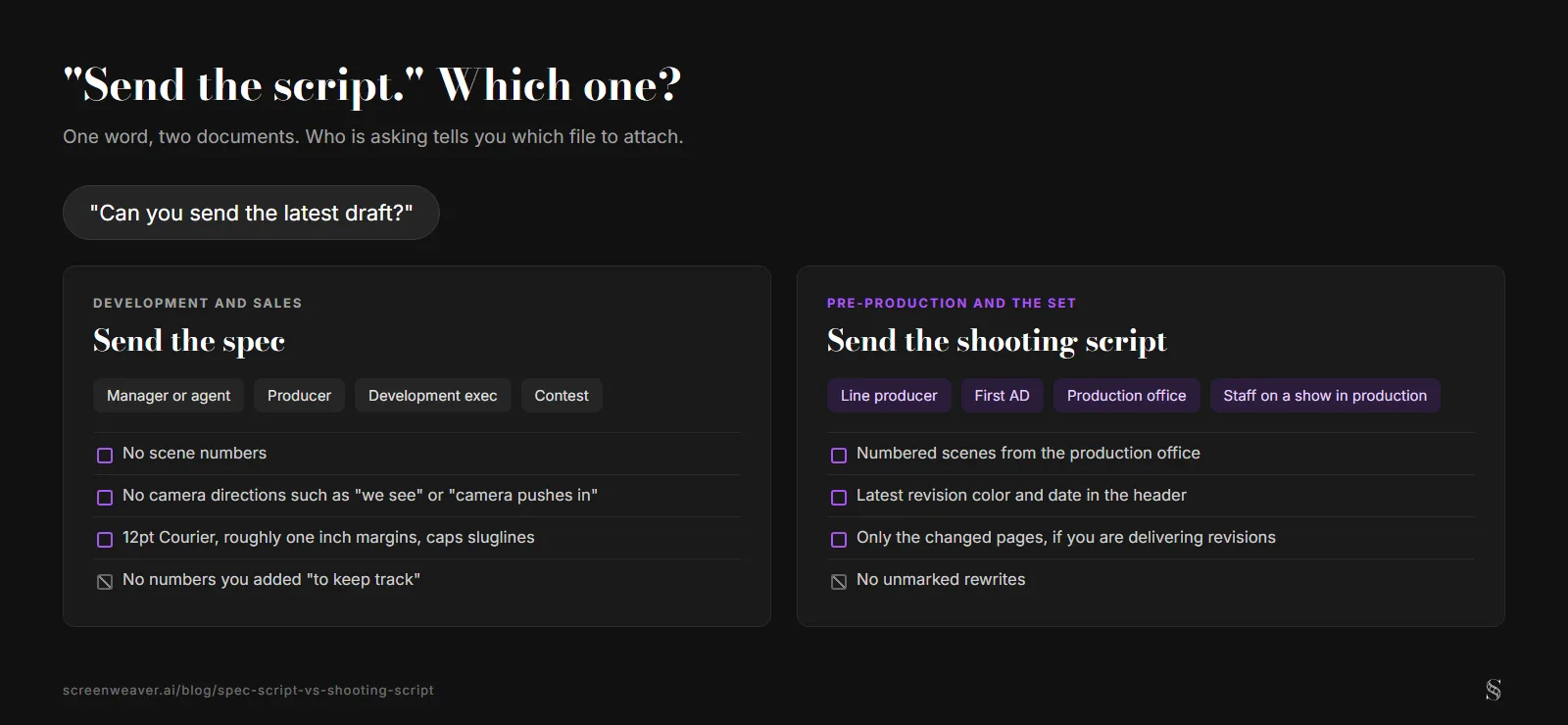
Task: Check the "No scene numbers" checkbox
Action: point(105,455)
